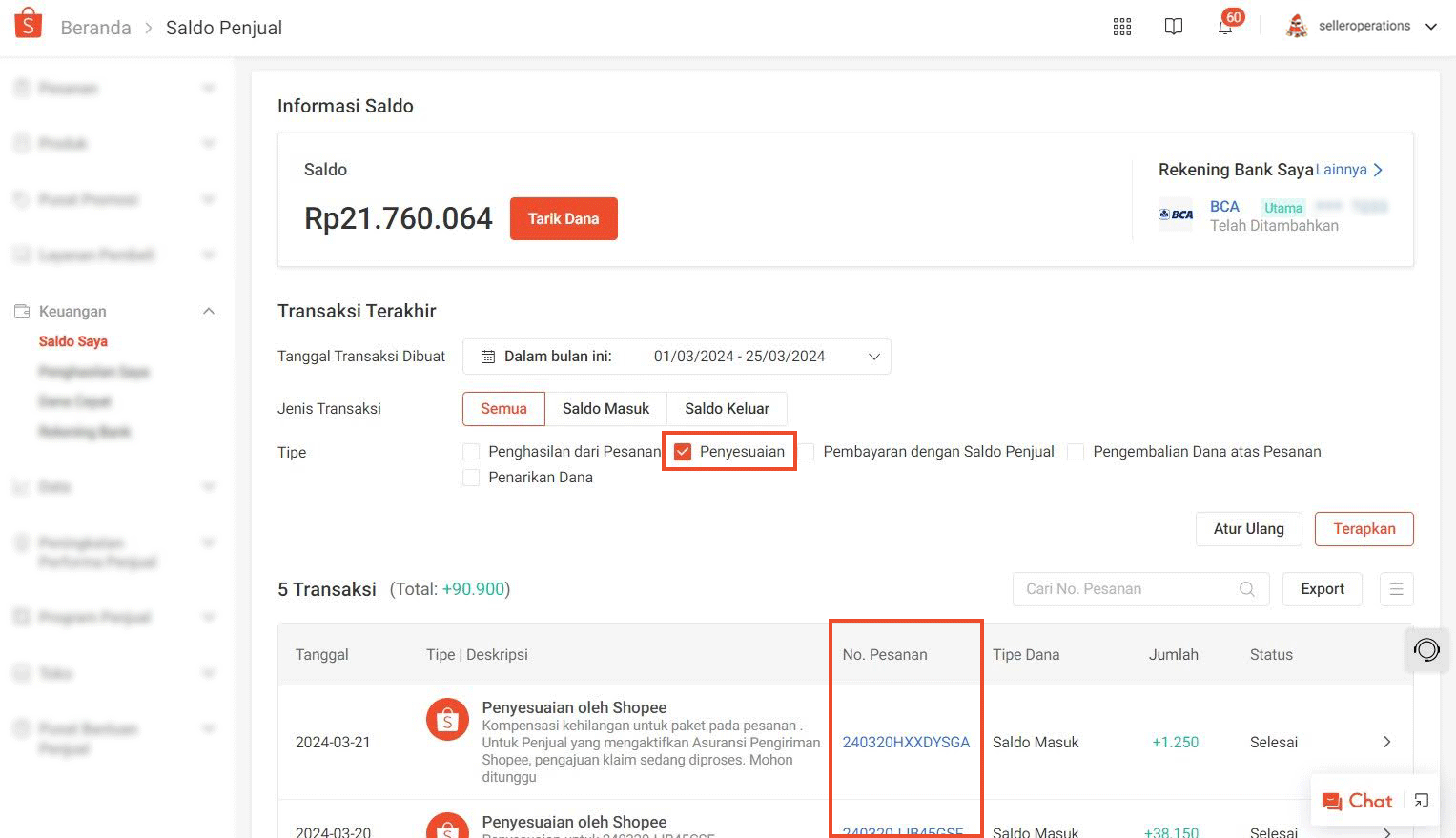Open the book education icon in header
This screenshot has width=1456, height=838.
click(x=1174, y=27)
